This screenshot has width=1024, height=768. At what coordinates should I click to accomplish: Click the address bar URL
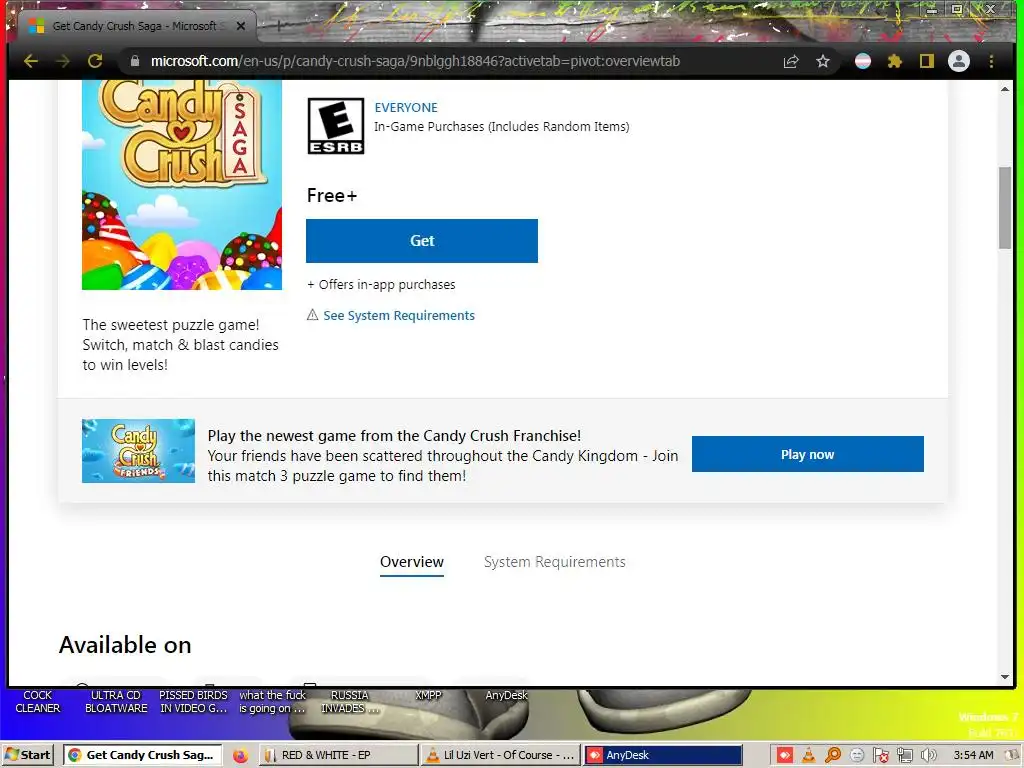click(415, 61)
